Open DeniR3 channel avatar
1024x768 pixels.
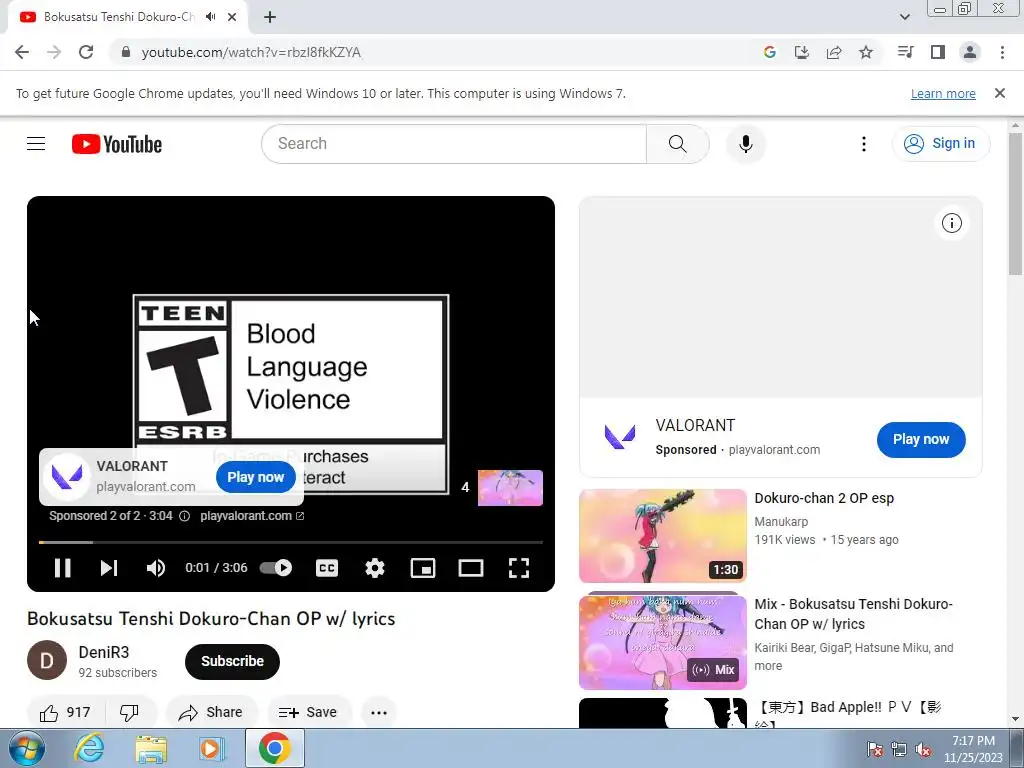(x=47, y=660)
